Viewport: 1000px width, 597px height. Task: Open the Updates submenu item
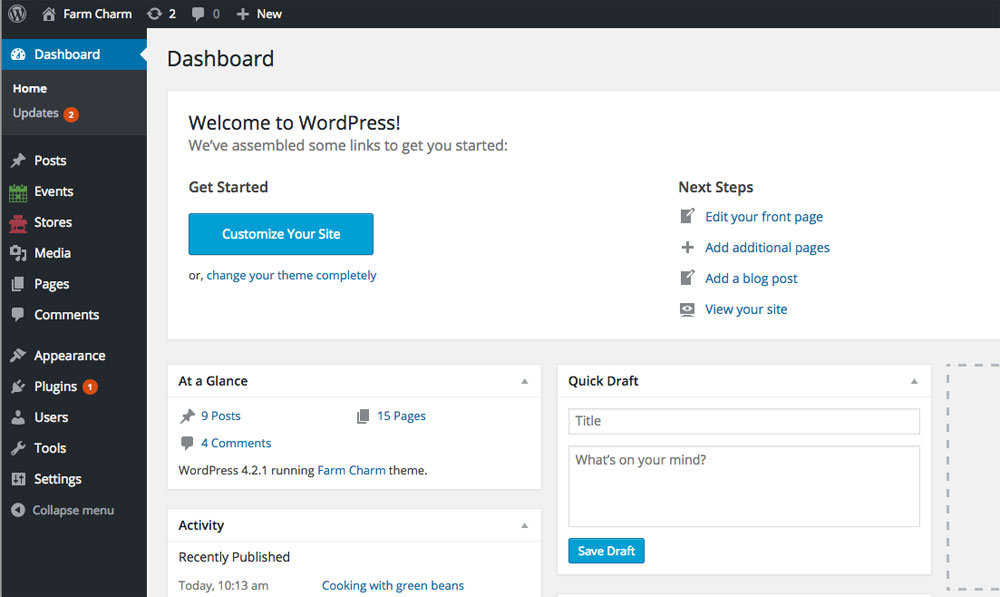pyautogui.click(x=36, y=113)
